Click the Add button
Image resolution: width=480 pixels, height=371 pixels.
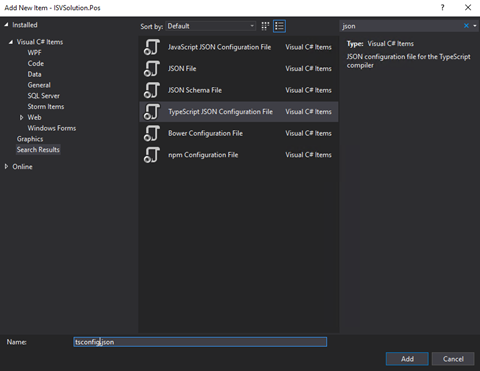pyautogui.click(x=407, y=359)
